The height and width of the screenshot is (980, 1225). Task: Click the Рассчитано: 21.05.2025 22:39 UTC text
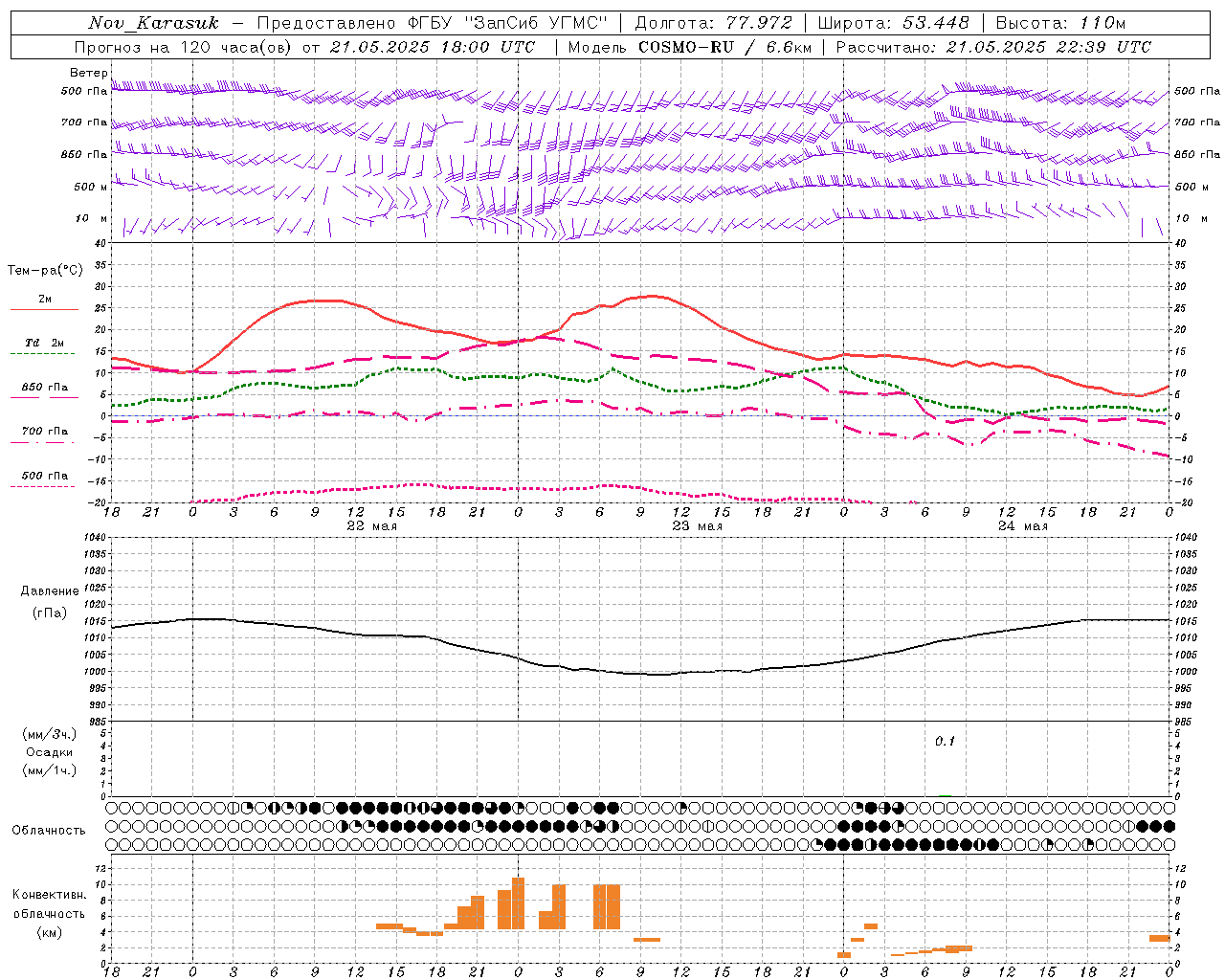pyautogui.click(x=993, y=47)
